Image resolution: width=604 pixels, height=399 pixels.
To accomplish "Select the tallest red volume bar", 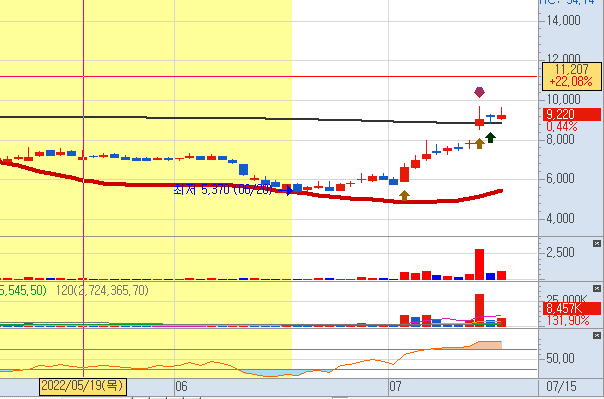I will (479, 264).
